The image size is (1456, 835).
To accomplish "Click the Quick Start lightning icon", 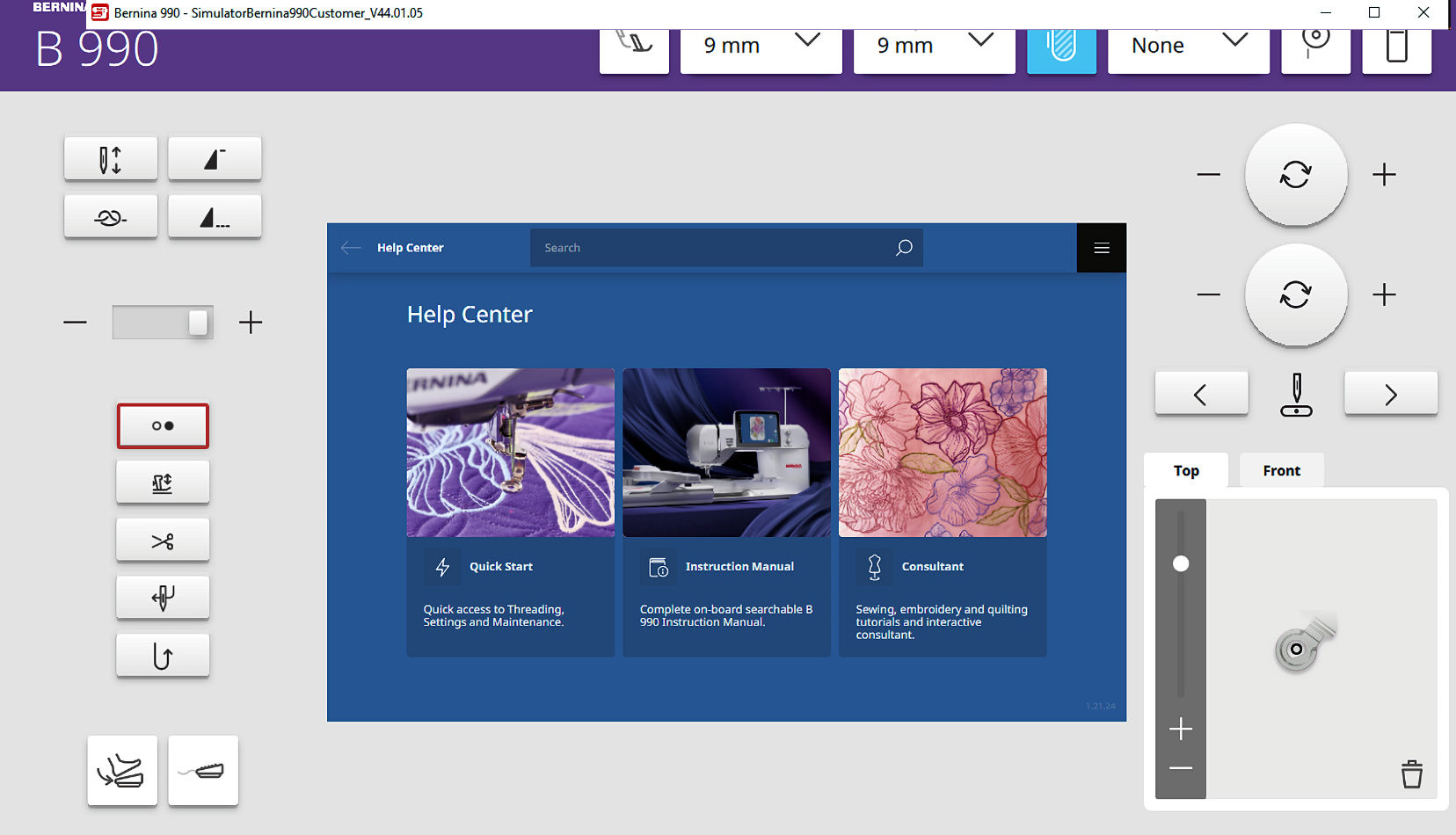I will coord(442,568).
